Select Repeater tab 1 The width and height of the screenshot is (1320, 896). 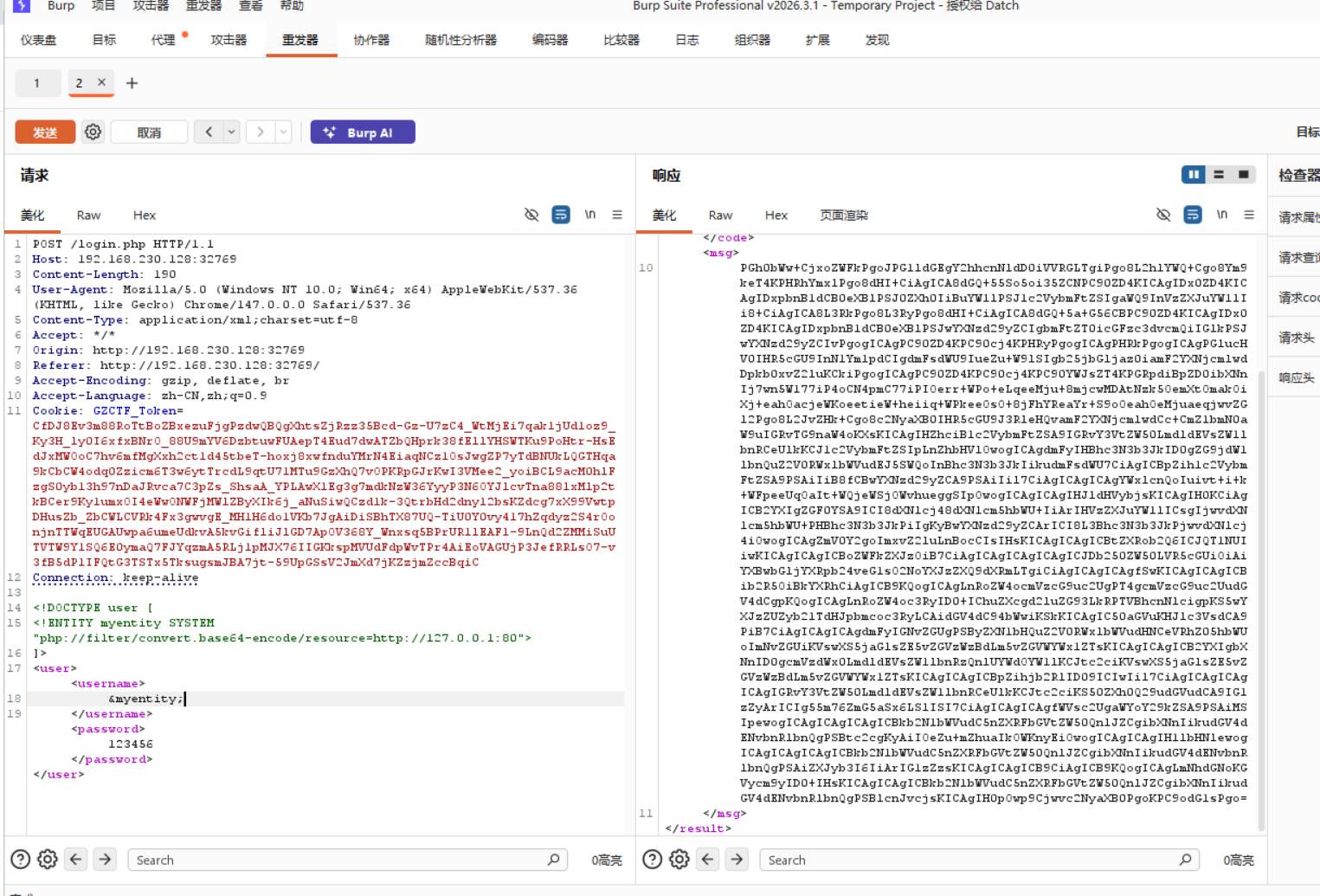(37, 83)
